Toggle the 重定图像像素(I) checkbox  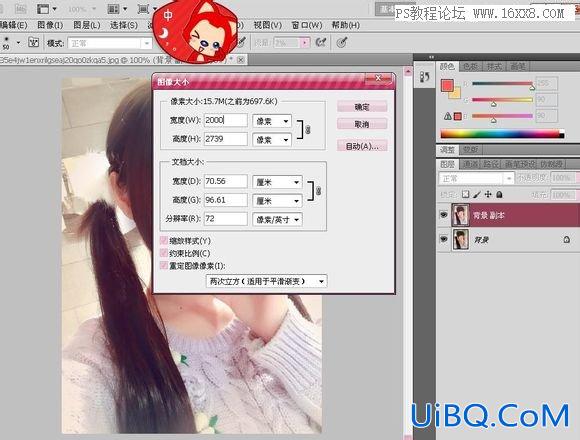[163, 265]
